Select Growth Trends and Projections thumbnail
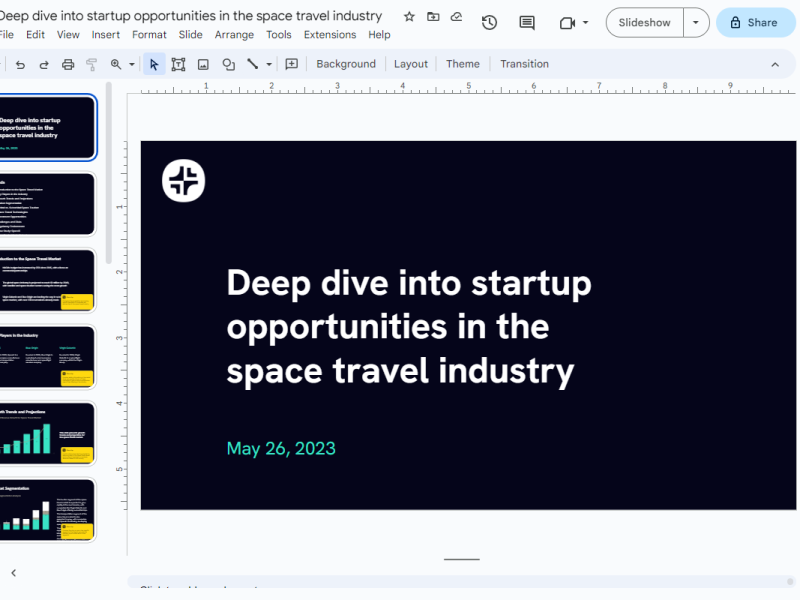800x600 pixels. tap(47, 434)
